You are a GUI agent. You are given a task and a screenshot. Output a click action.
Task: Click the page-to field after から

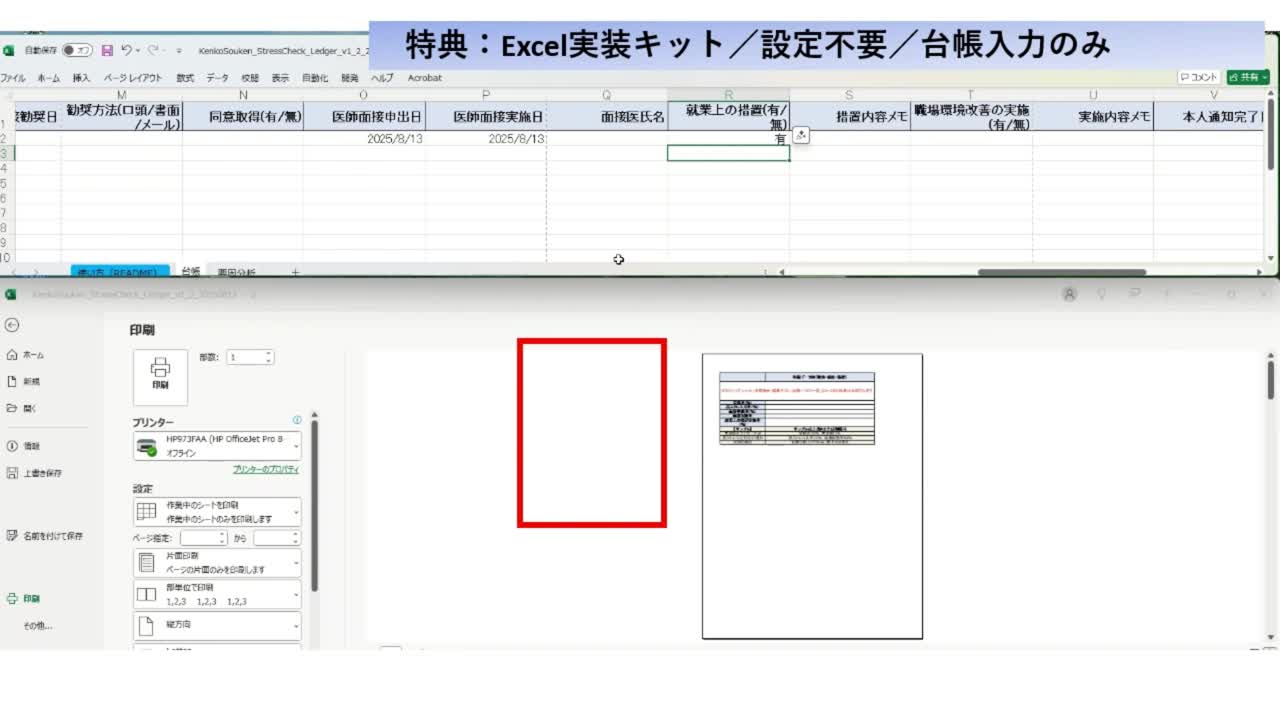point(277,538)
